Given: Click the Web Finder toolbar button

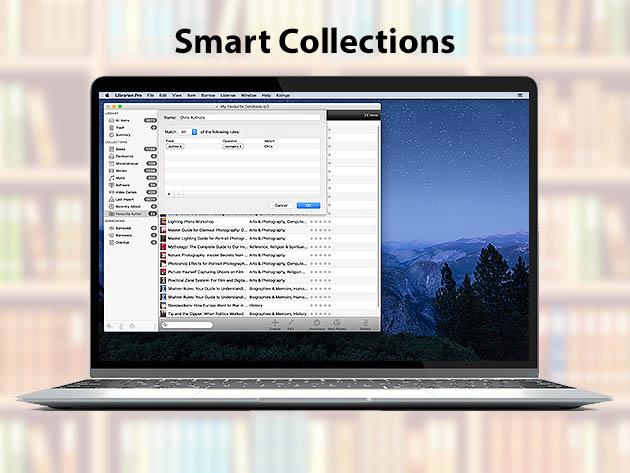Looking at the screenshot, I should coord(337,325).
